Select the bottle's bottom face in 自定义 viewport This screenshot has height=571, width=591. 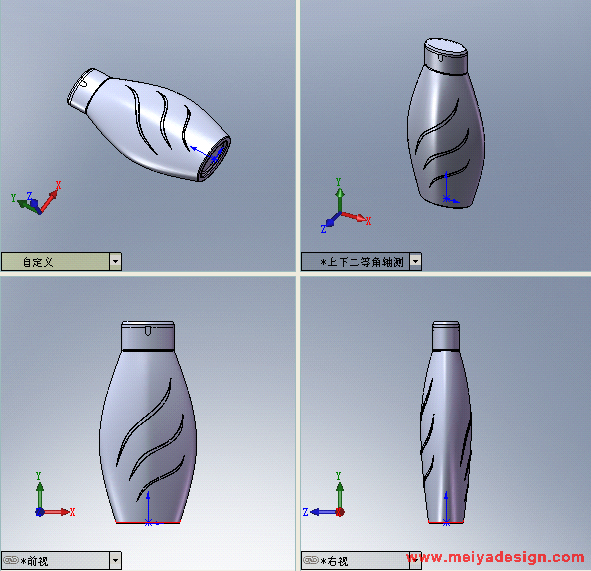[215, 158]
